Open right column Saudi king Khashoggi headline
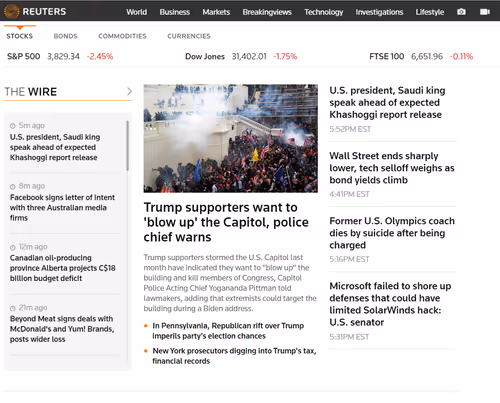Image resolution: width=500 pixels, height=403 pixels. (387, 102)
